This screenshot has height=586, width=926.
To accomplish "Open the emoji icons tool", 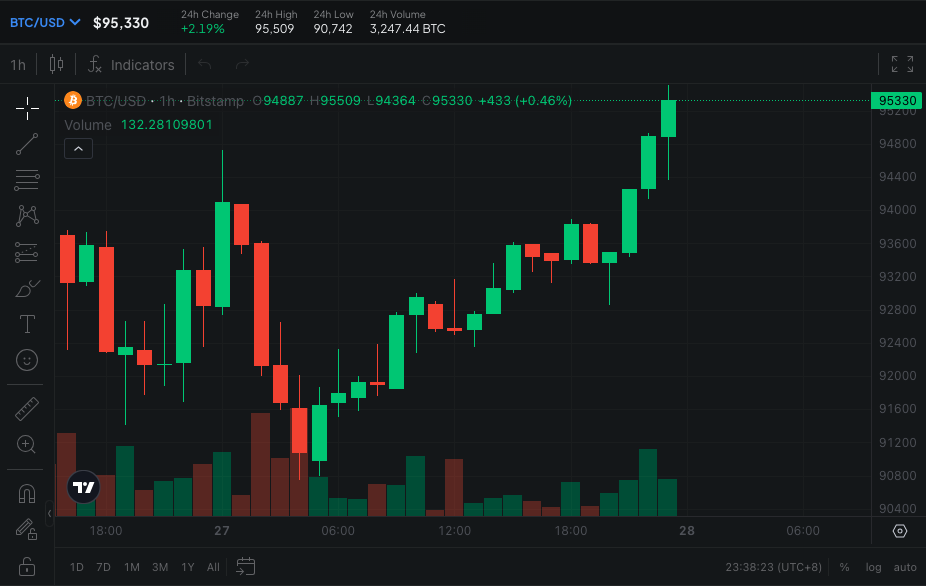I will click(27, 359).
